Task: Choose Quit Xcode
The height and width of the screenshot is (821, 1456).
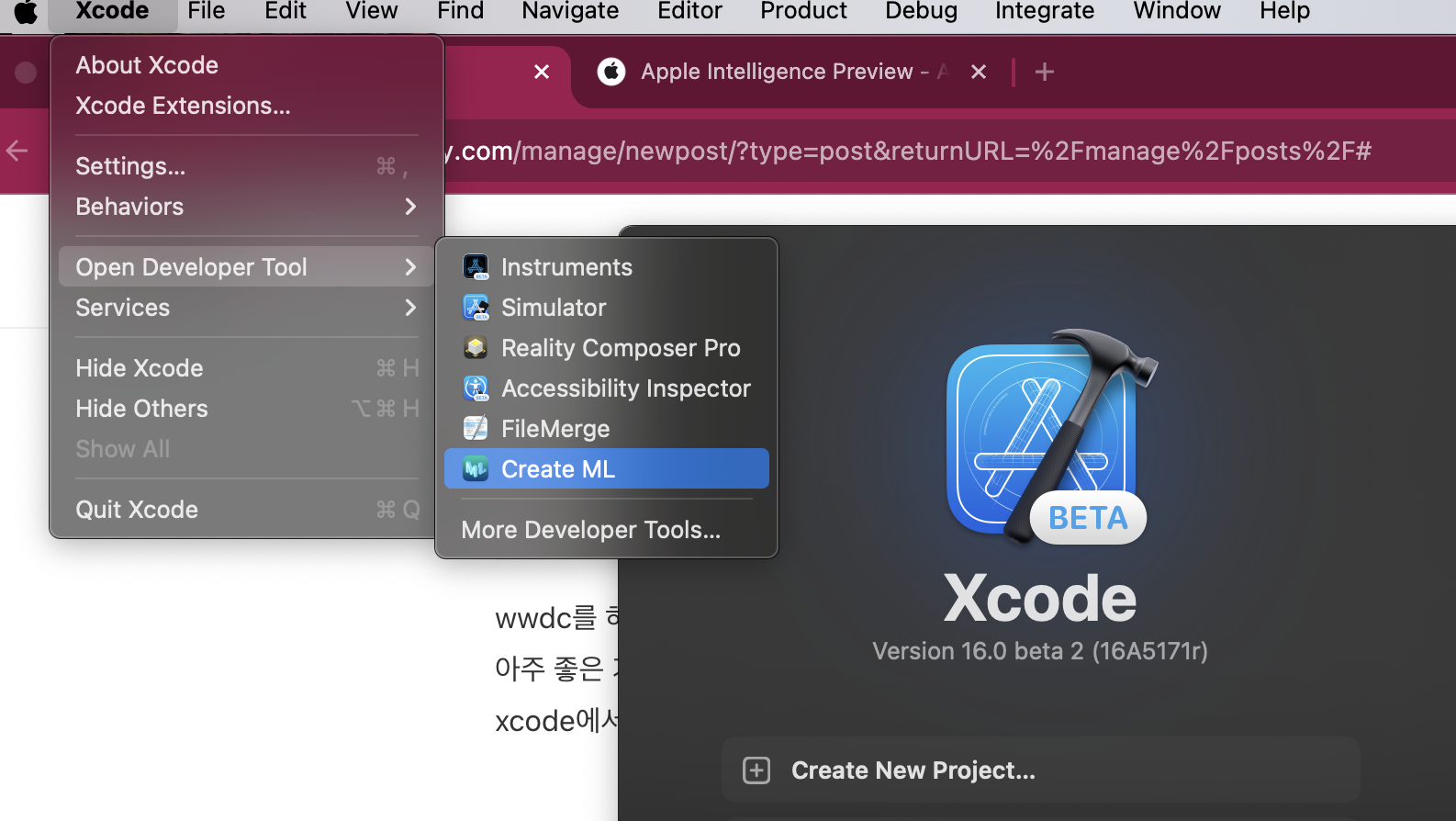Action: tap(247, 510)
